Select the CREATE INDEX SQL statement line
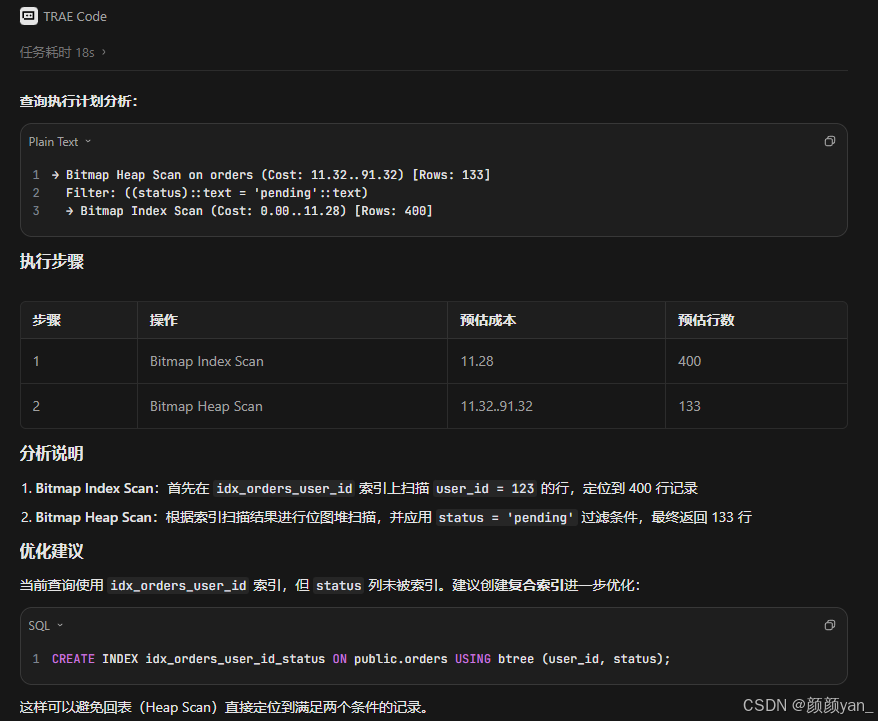This screenshot has height=721, width=878. pos(361,659)
